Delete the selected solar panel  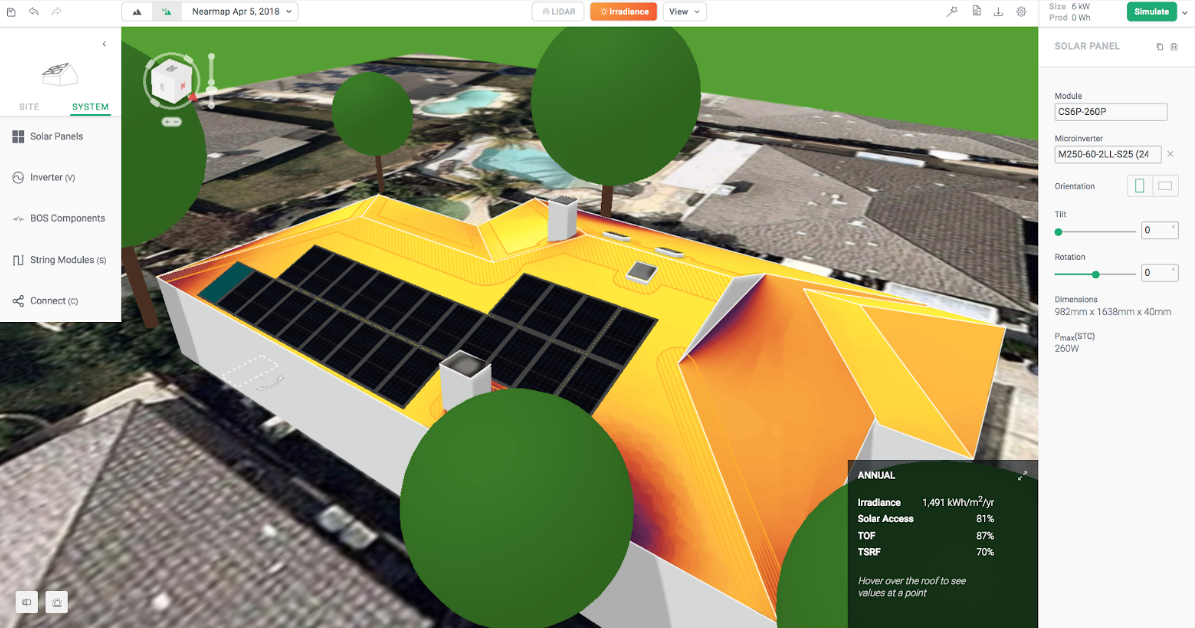tap(1174, 47)
